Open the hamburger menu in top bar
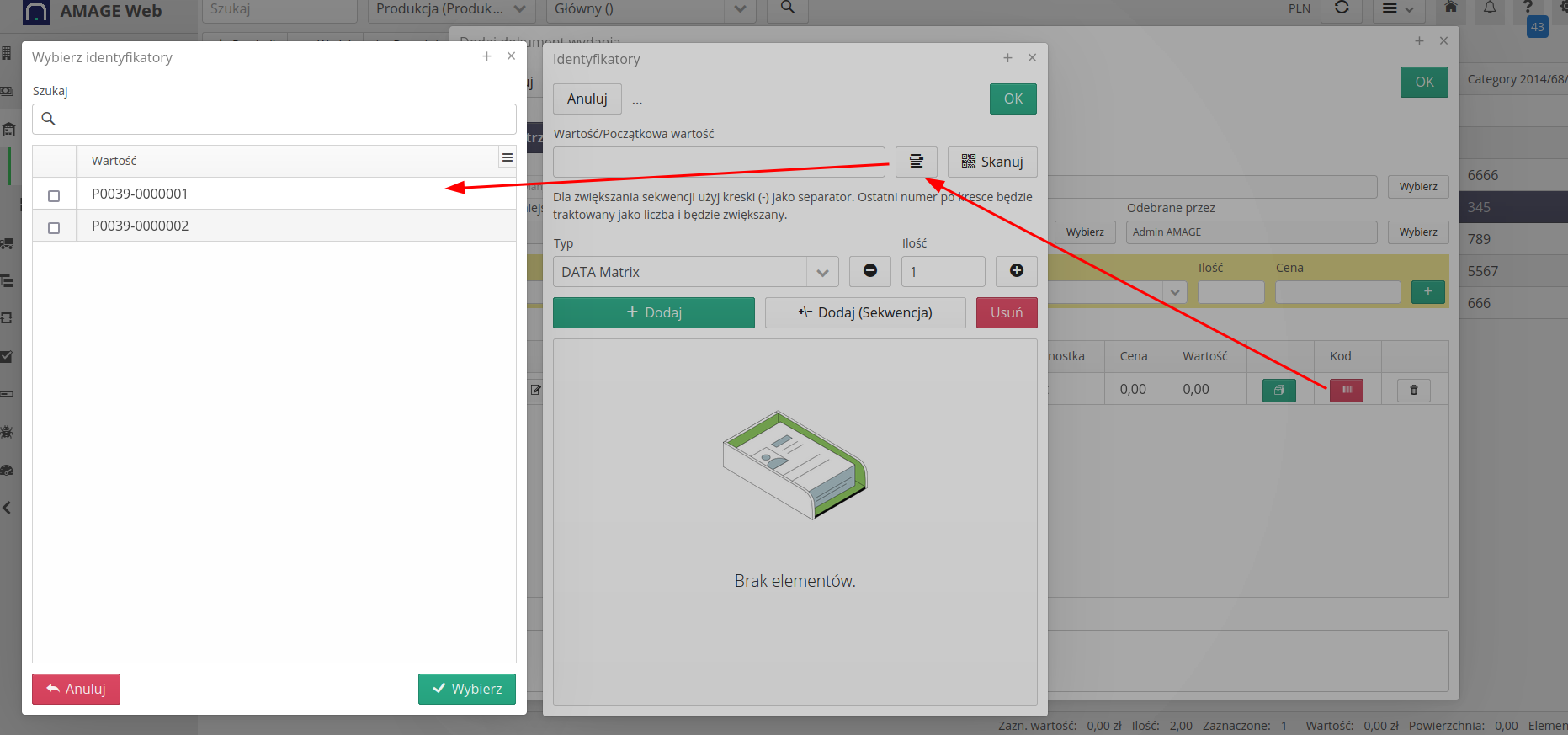This screenshot has width=1568, height=735. [x=1398, y=9]
